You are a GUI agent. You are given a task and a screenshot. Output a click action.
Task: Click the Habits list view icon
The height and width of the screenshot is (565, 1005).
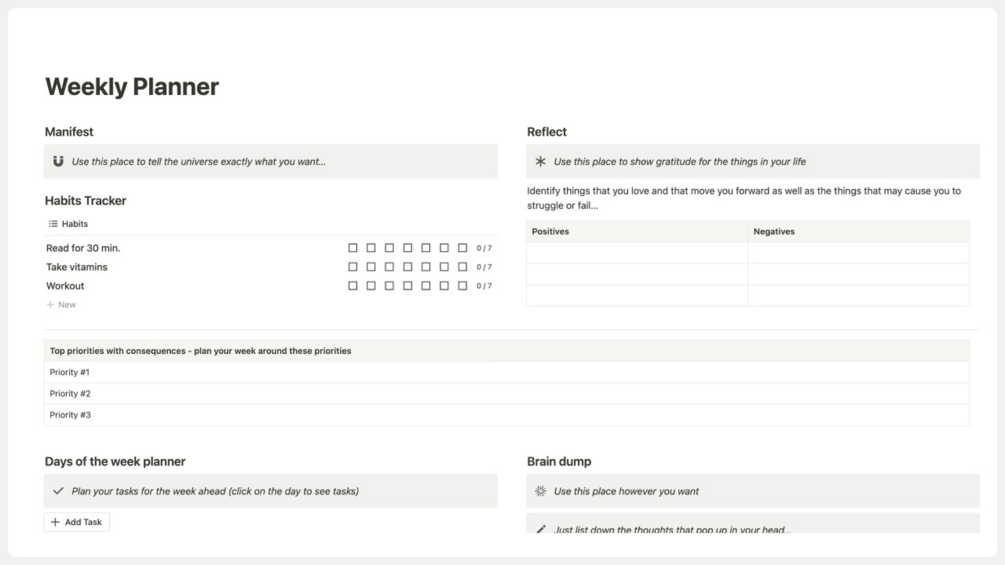coord(53,224)
